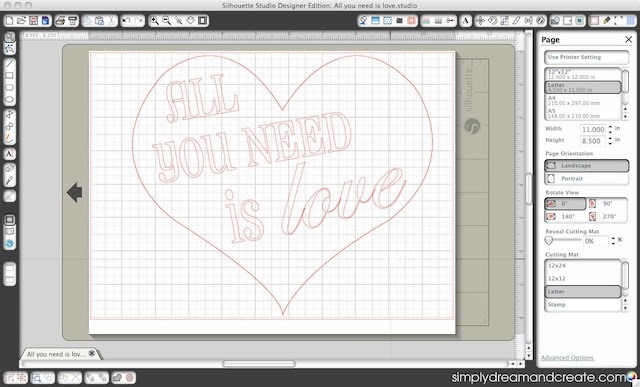Select the Ellipse drawing tool
Viewport: 640px width, 387px height.
9,100
